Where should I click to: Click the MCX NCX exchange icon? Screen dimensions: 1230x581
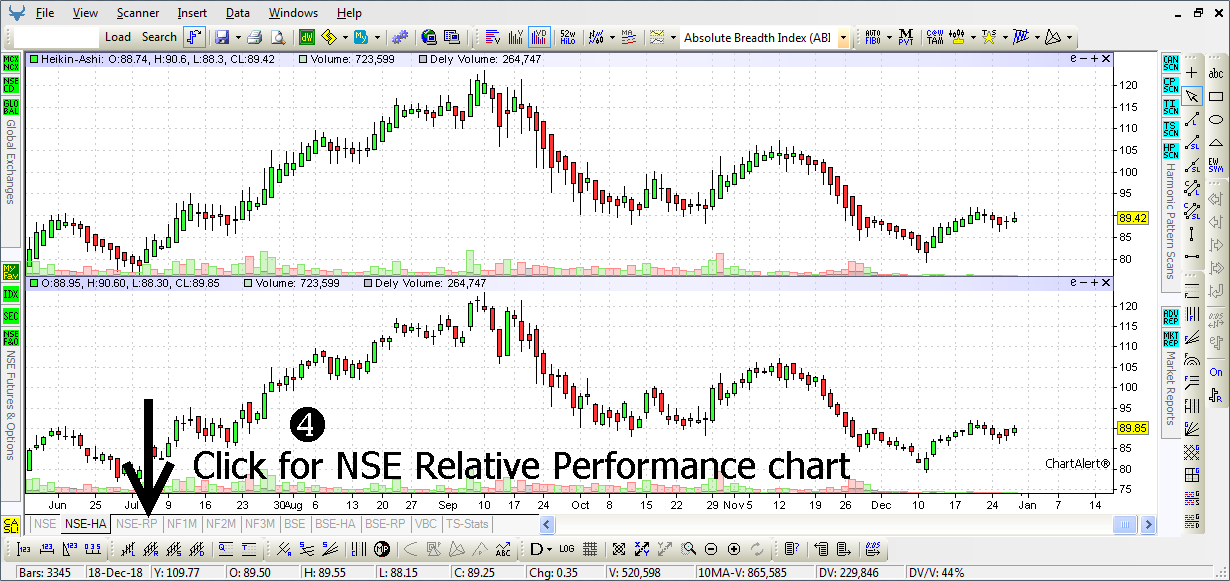11,63
